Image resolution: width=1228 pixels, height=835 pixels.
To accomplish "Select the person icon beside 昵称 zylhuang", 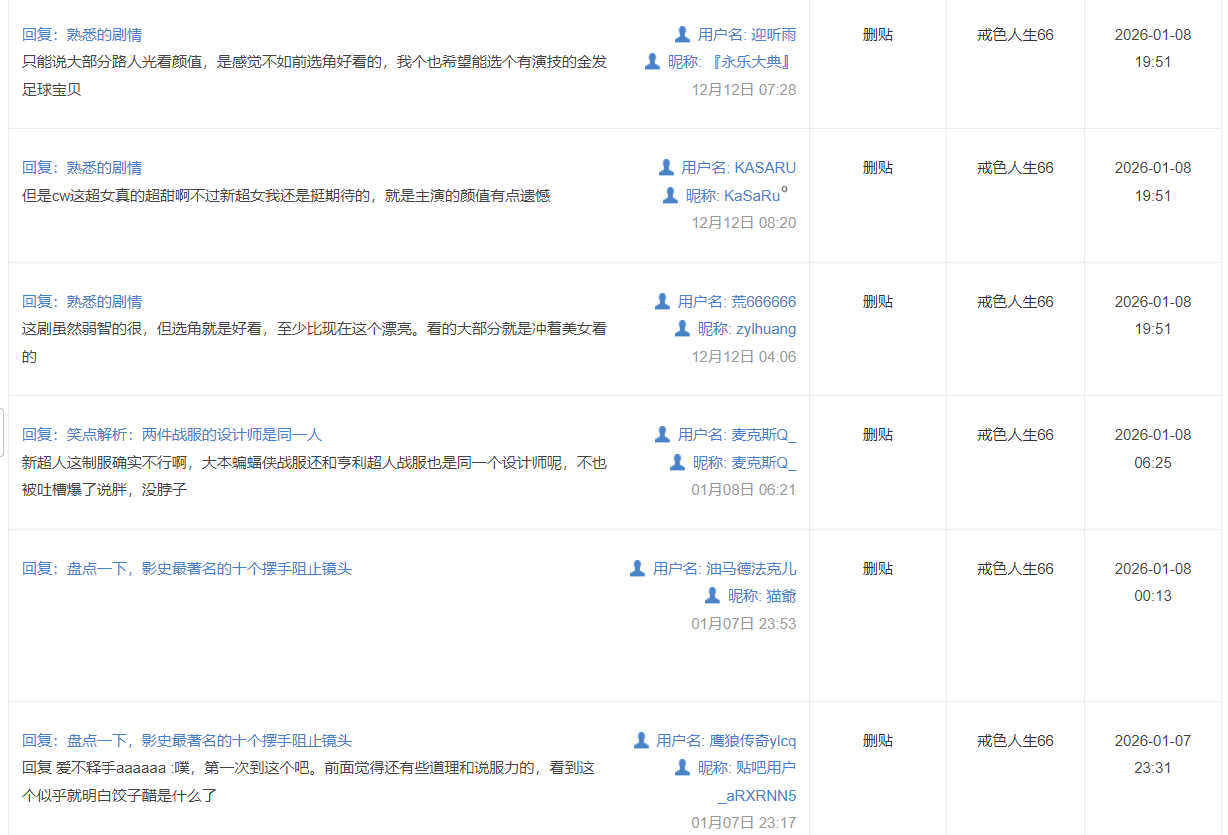I will (682, 328).
